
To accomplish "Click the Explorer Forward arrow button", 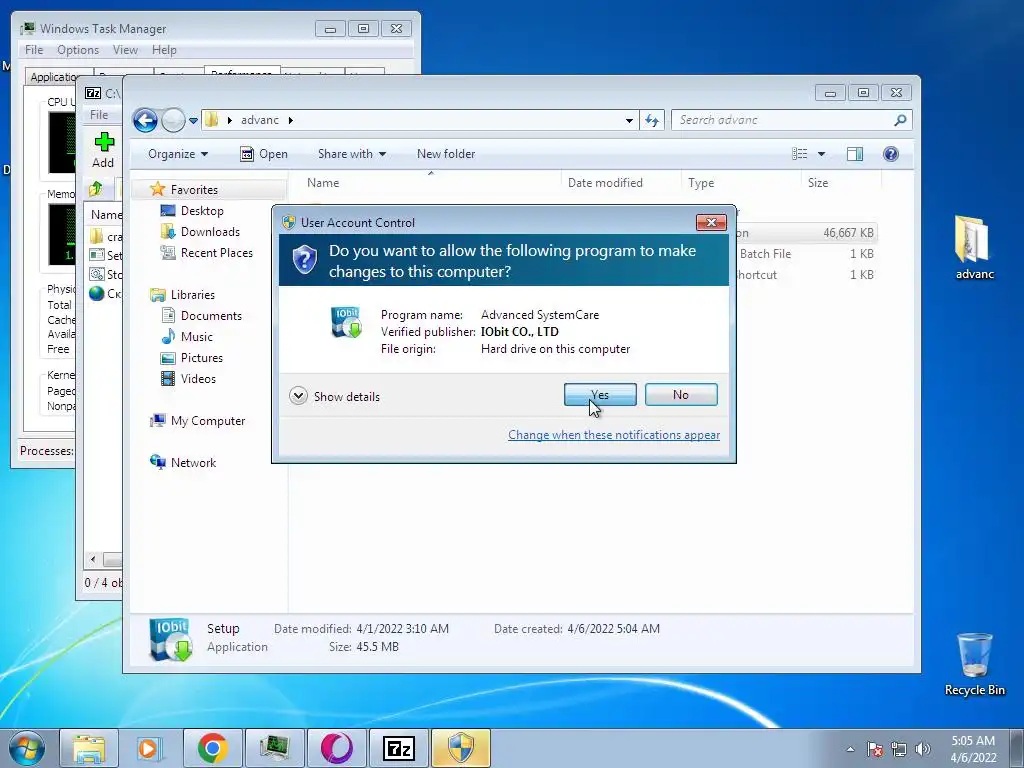I will (172, 120).
